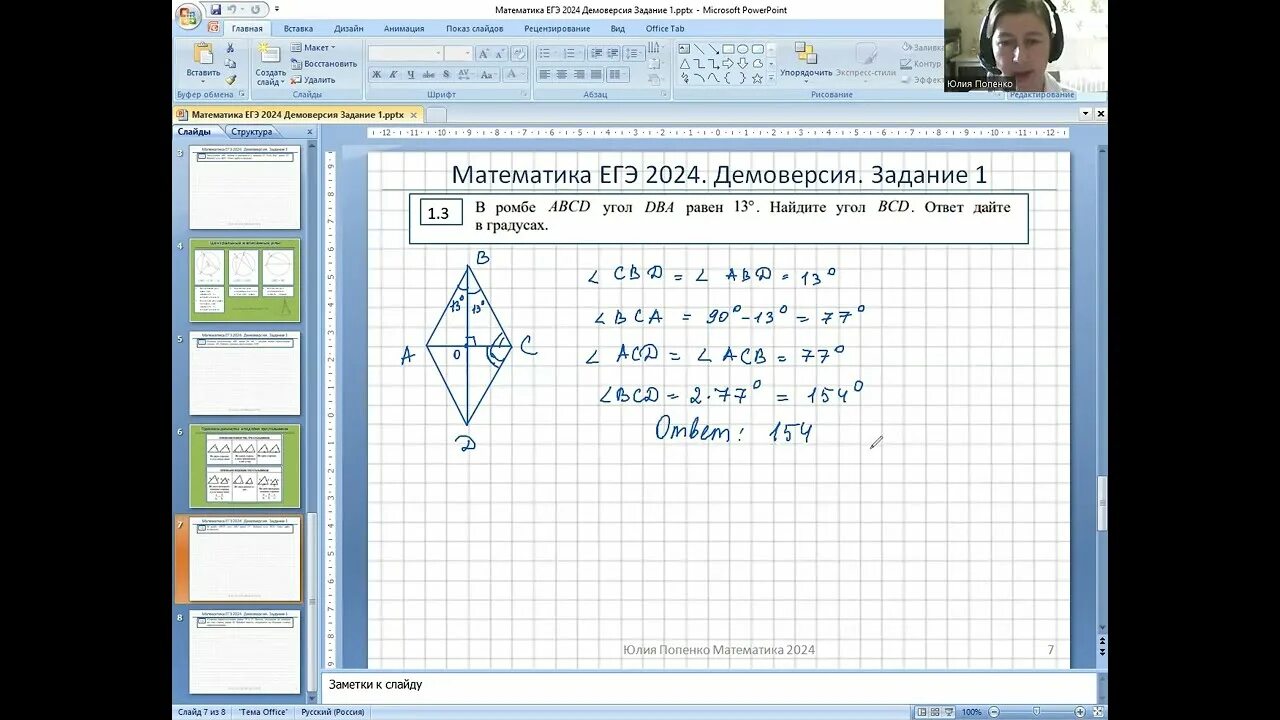The image size is (1280, 720).
Task: Toggle align text right
Action: 579,74
